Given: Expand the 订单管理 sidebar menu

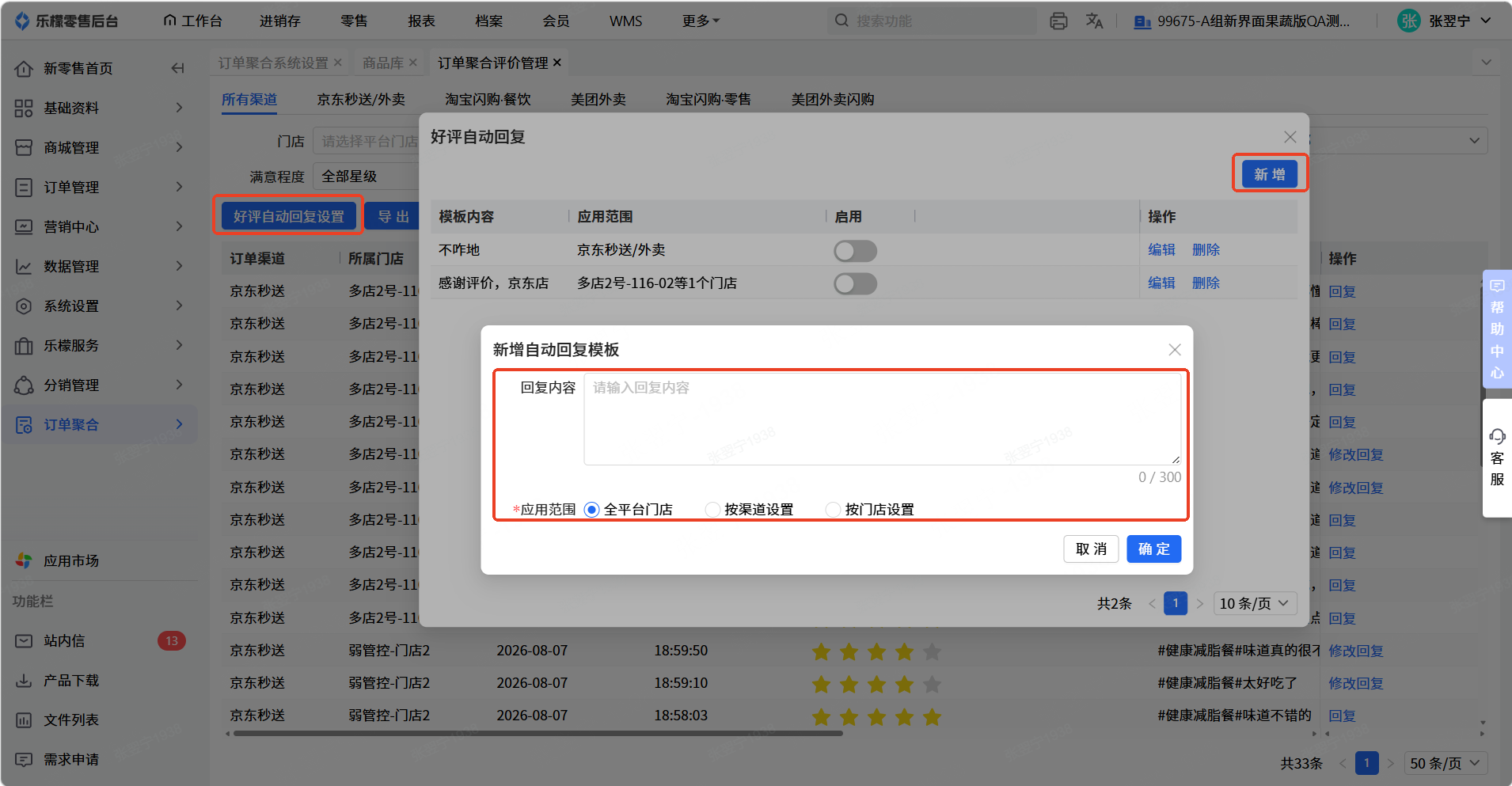Looking at the screenshot, I should coord(180,187).
